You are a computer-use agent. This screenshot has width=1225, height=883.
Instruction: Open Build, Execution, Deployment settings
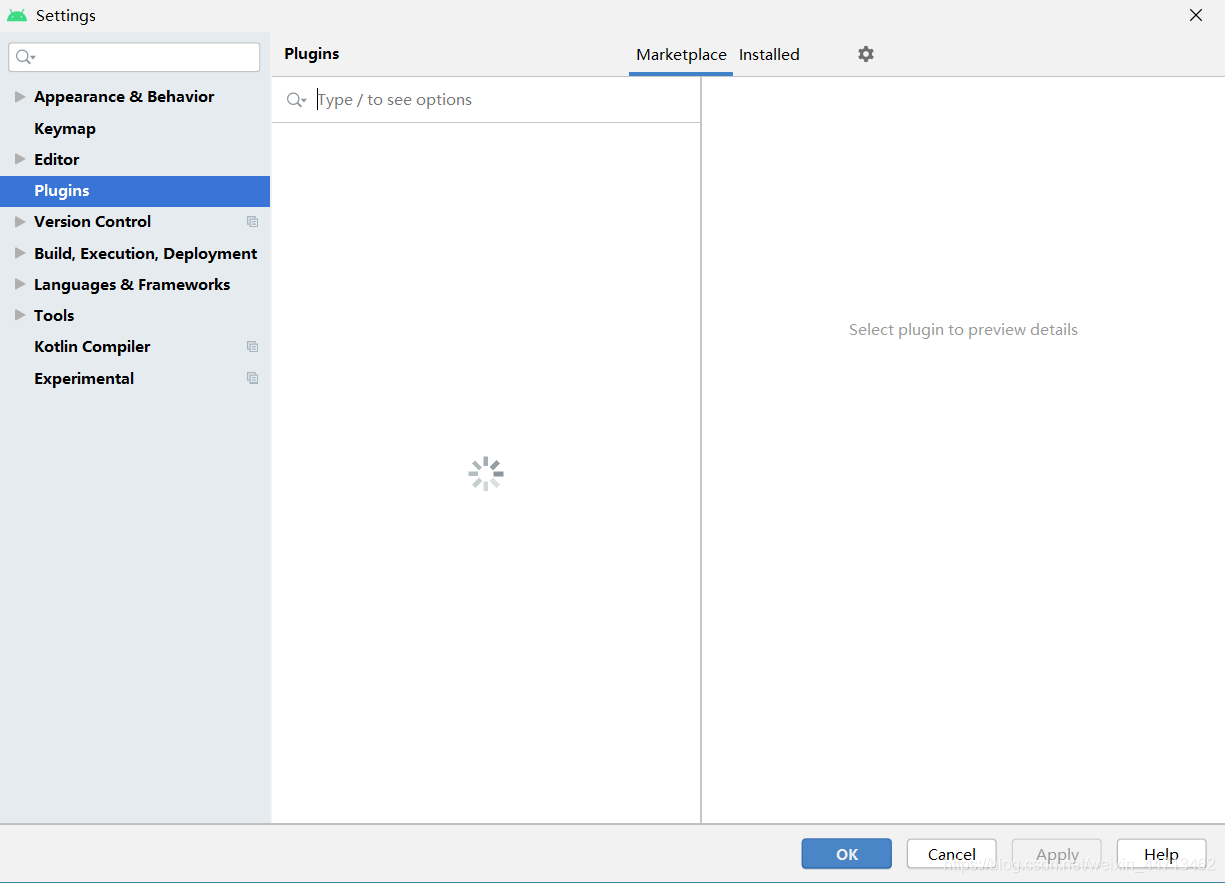pyautogui.click(x=146, y=253)
